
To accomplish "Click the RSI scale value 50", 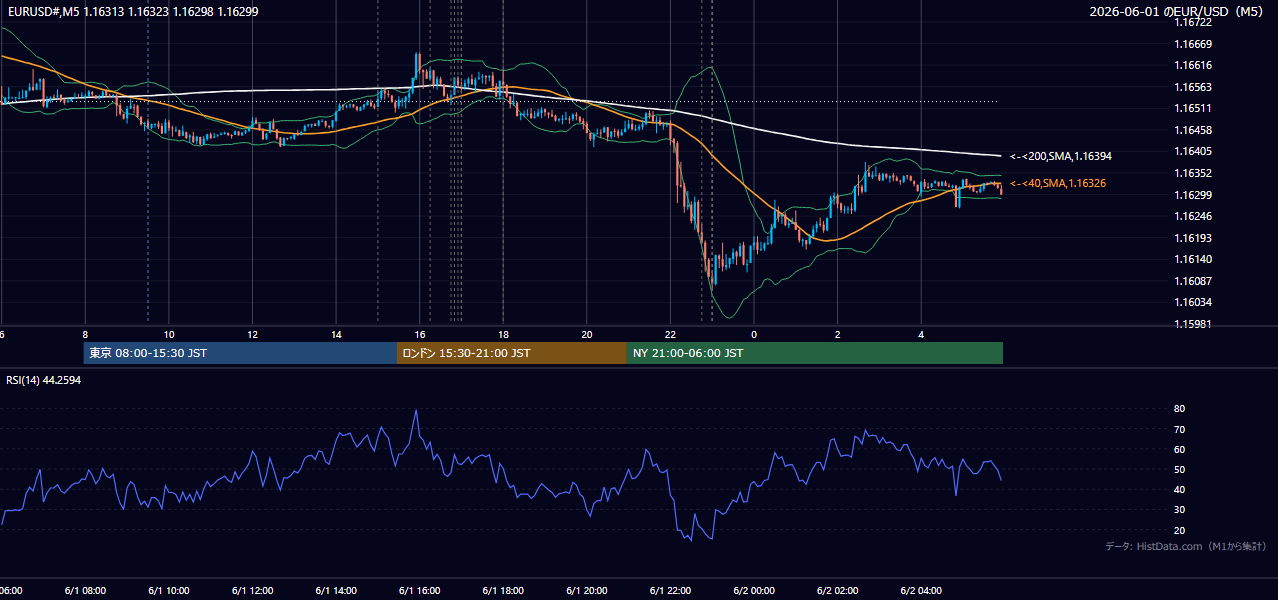I will point(1180,469).
